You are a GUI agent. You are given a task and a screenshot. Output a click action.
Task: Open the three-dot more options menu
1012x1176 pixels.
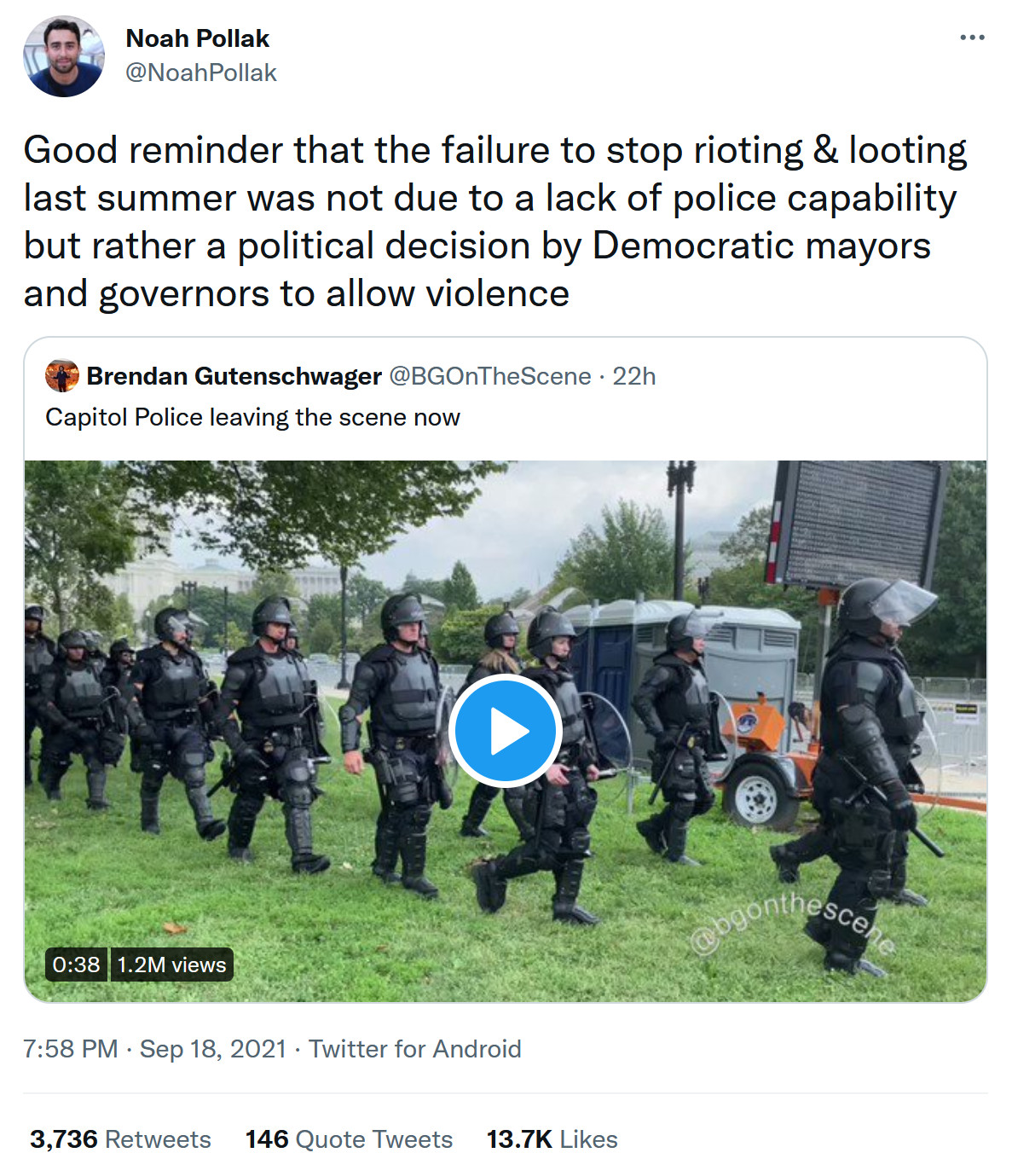pos(971,38)
